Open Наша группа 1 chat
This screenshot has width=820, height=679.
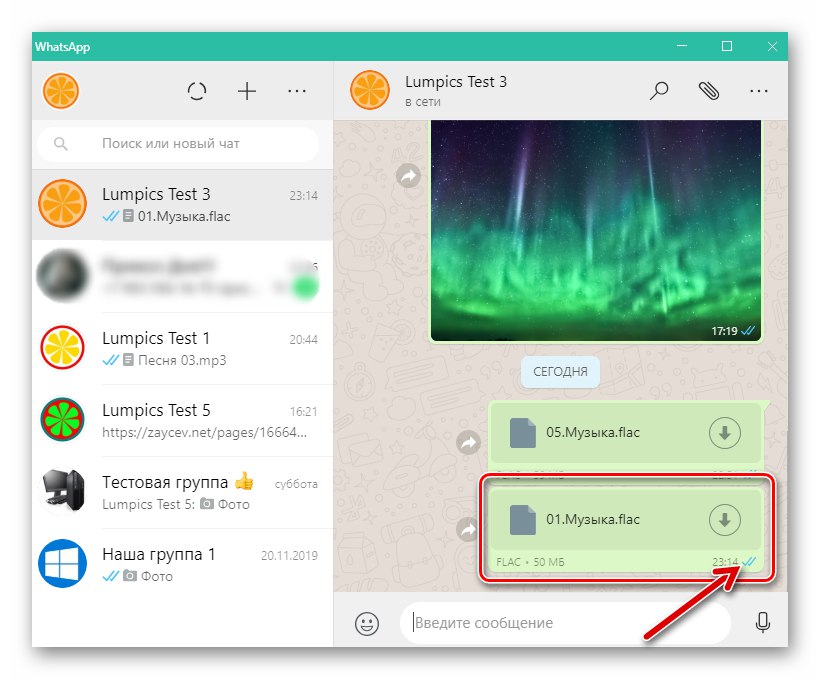(x=182, y=564)
